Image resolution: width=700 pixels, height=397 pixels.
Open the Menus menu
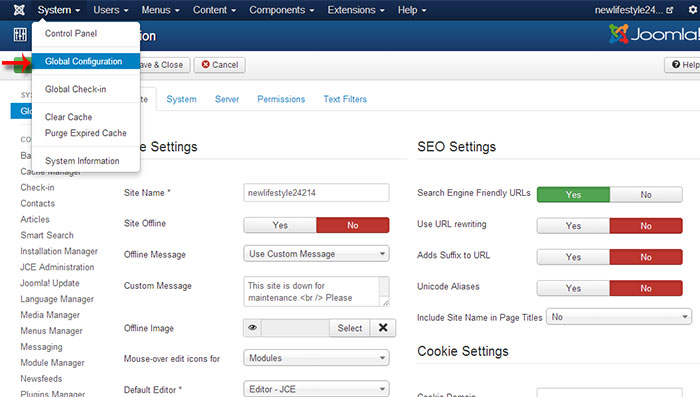pos(161,10)
